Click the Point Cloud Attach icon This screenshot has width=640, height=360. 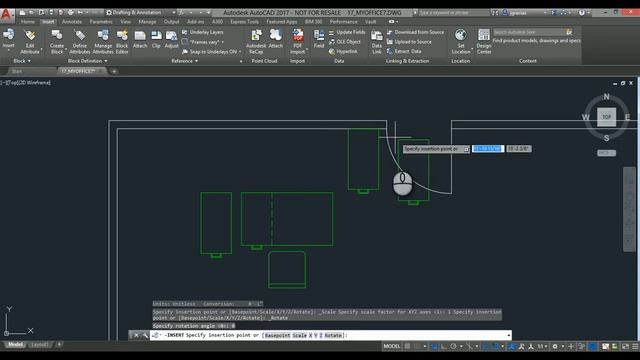(276, 35)
